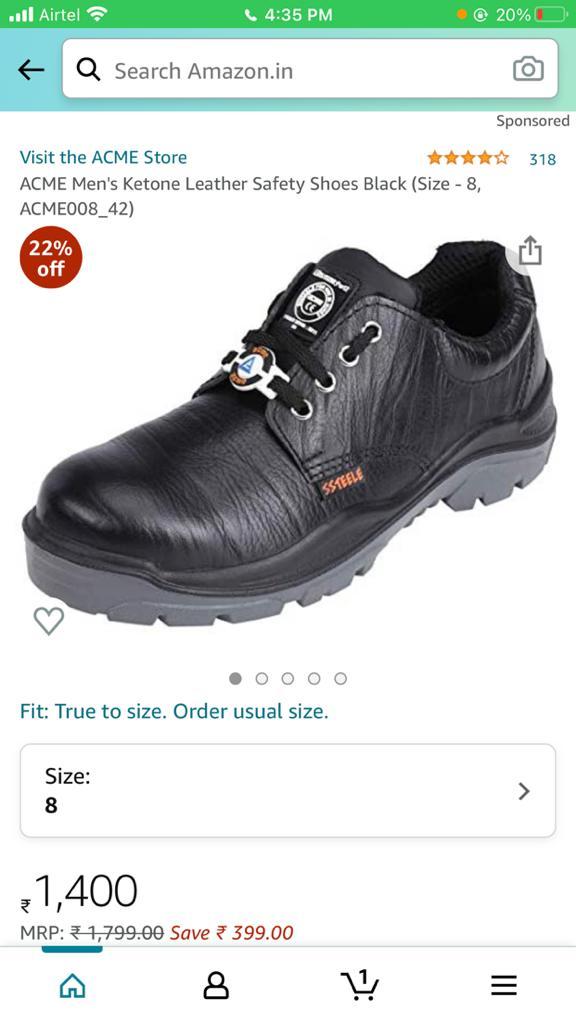Open the 318 ratings count
This screenshot has height=1024, width=576.
pos(542,159)
